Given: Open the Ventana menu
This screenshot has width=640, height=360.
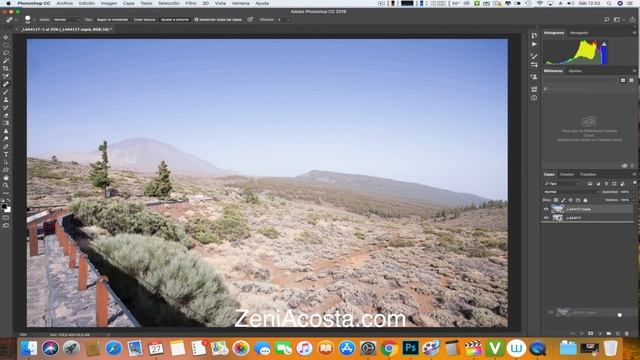Looking at the screenshot, I should [x=240, y=3].
